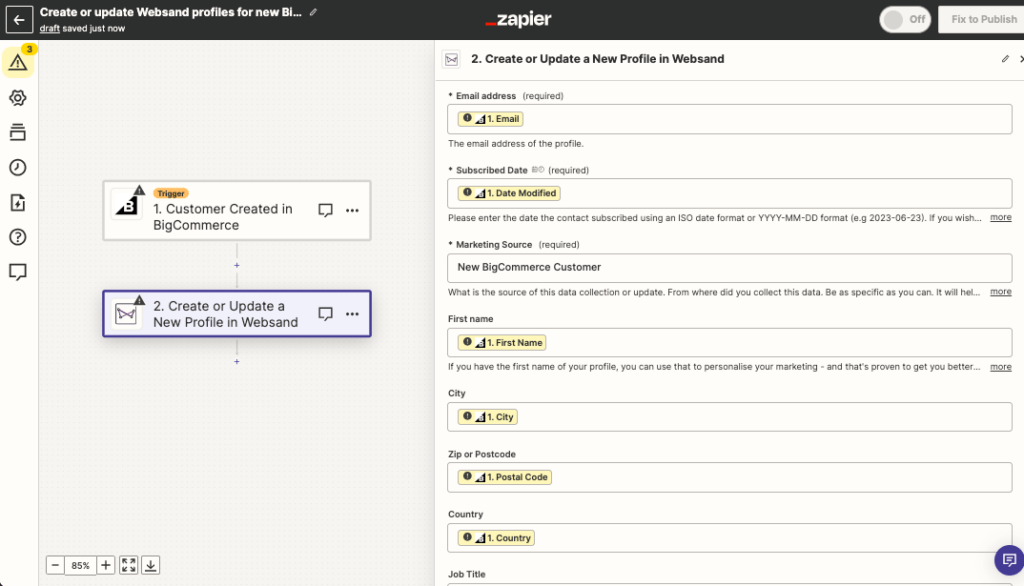Click fit-to-screen icon in zoom controls
1024x586 pixels.
(x=129, y=565)
